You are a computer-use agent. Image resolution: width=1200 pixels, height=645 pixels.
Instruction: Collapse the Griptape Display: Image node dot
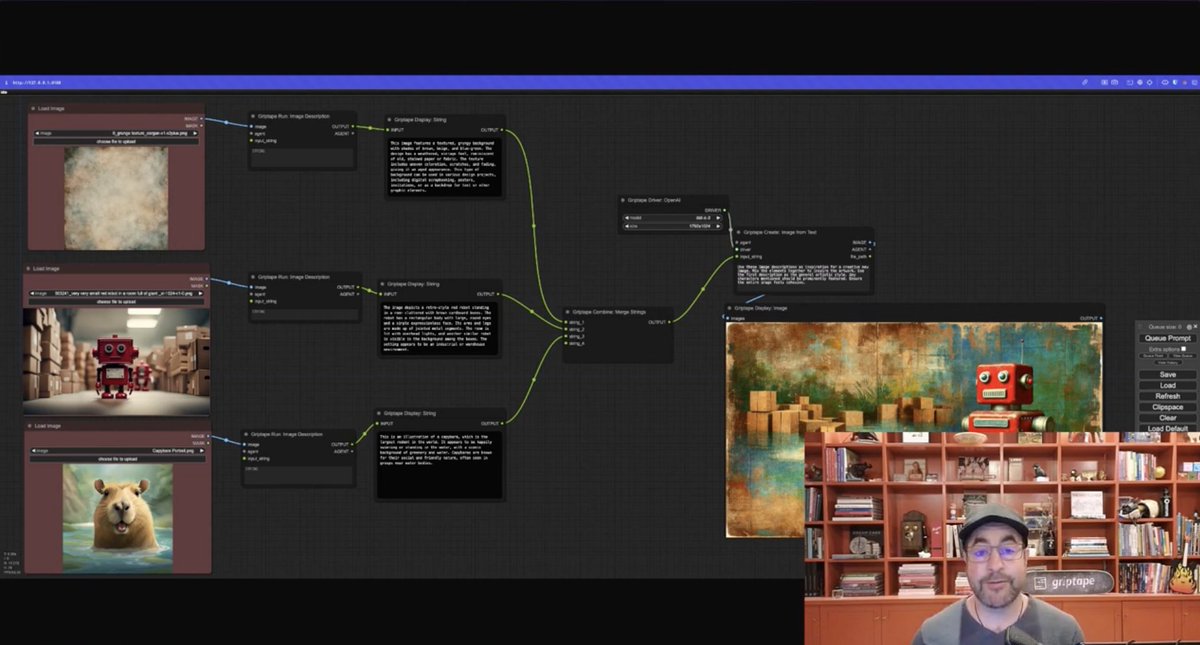click(730, 308)
